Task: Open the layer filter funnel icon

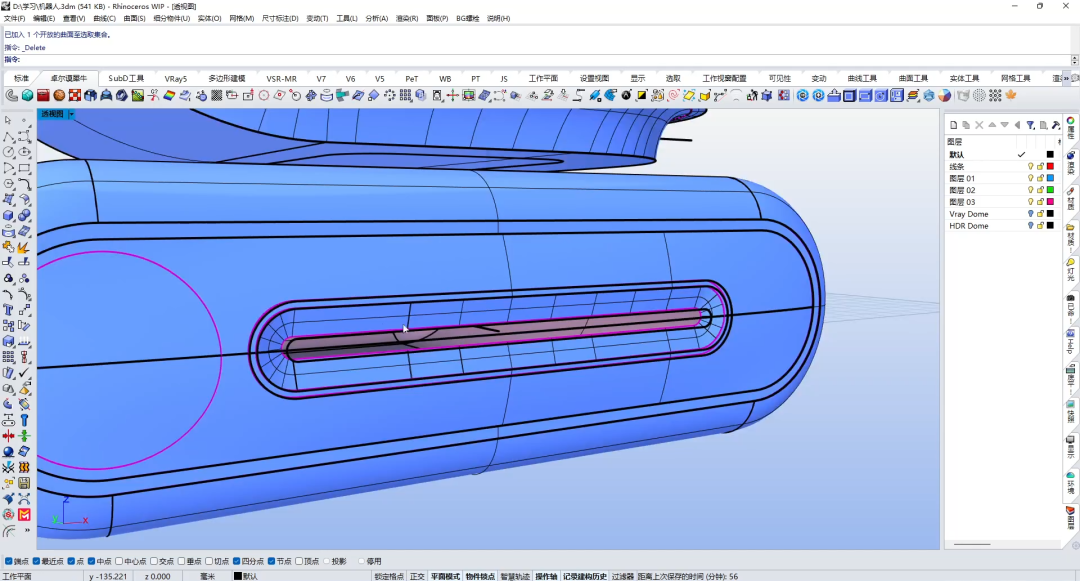Action: tap(1030, 125)
